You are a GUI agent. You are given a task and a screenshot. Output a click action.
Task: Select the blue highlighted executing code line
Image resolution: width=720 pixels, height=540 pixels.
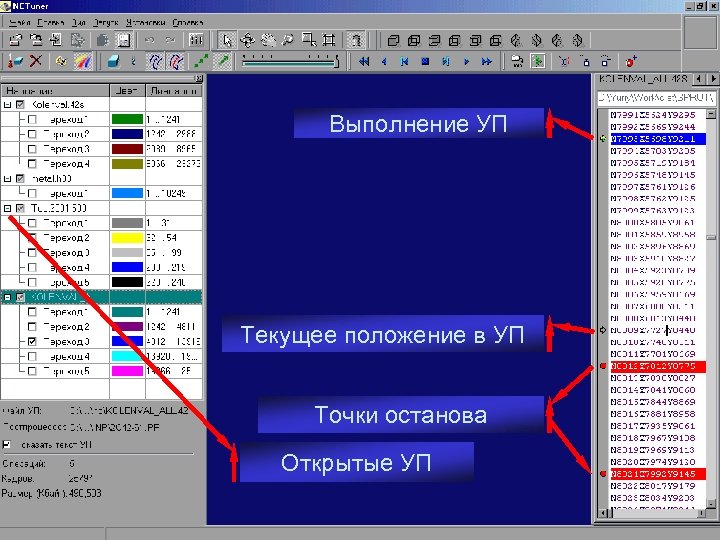tap(658, 139)
